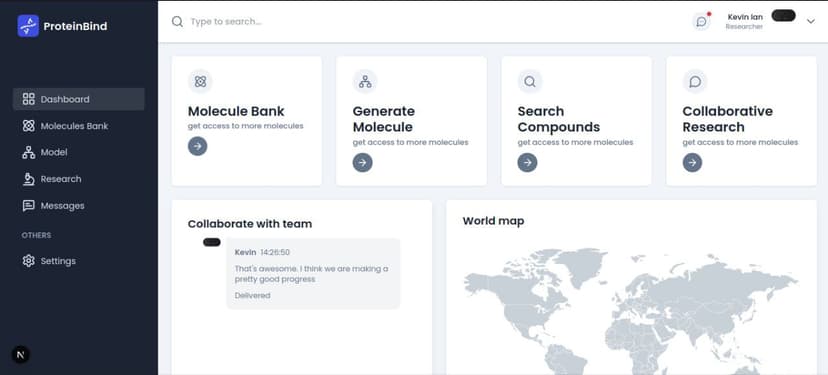Image resolution: width=828 pixels, height=375 pixels.
Task: Click the magnifier icon on Search Compounds card
Action: click(530, 81)
